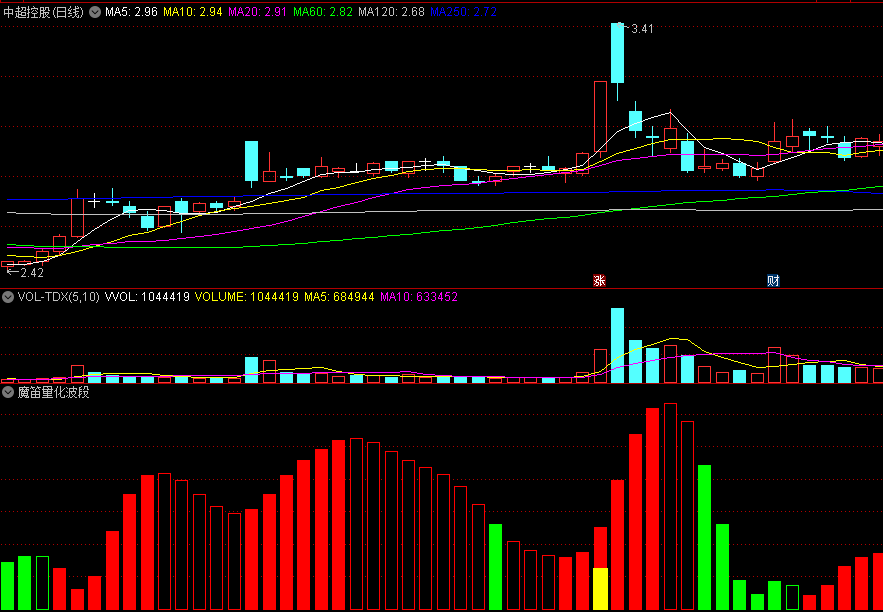Click the 魔笛量化波段 indicator title

pyautogui.click(x=53, y=392)
